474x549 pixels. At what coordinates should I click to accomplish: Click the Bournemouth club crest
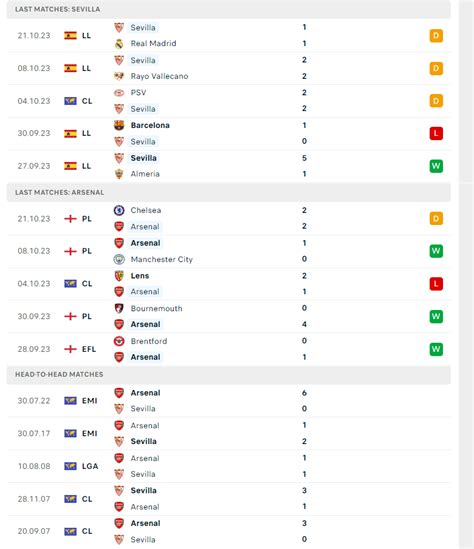pyautogui.click(x=119, y=308)
